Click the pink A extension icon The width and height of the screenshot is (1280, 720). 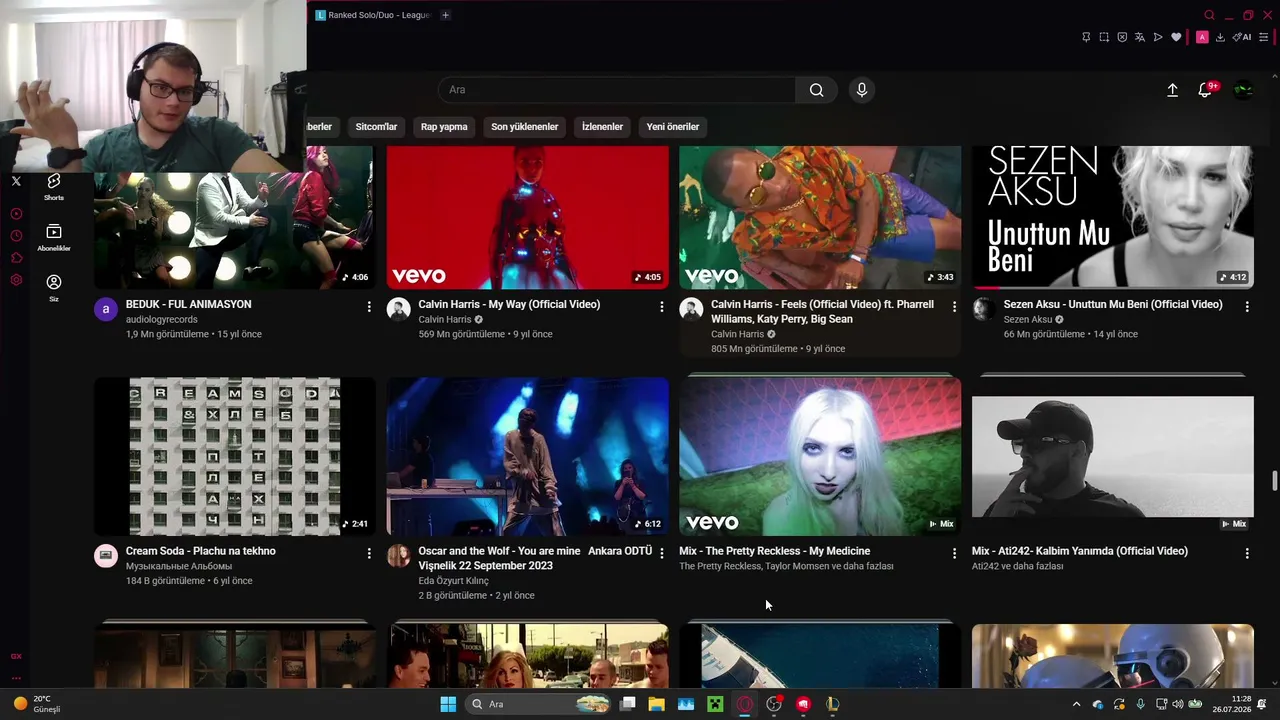tap(1202, 37)
